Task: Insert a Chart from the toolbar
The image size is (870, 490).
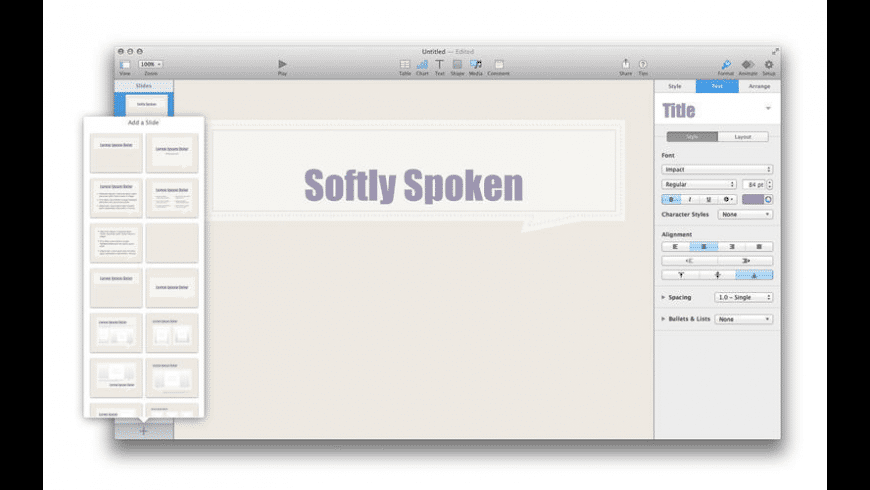Action: pyautogui.click(x=422, y=64)
